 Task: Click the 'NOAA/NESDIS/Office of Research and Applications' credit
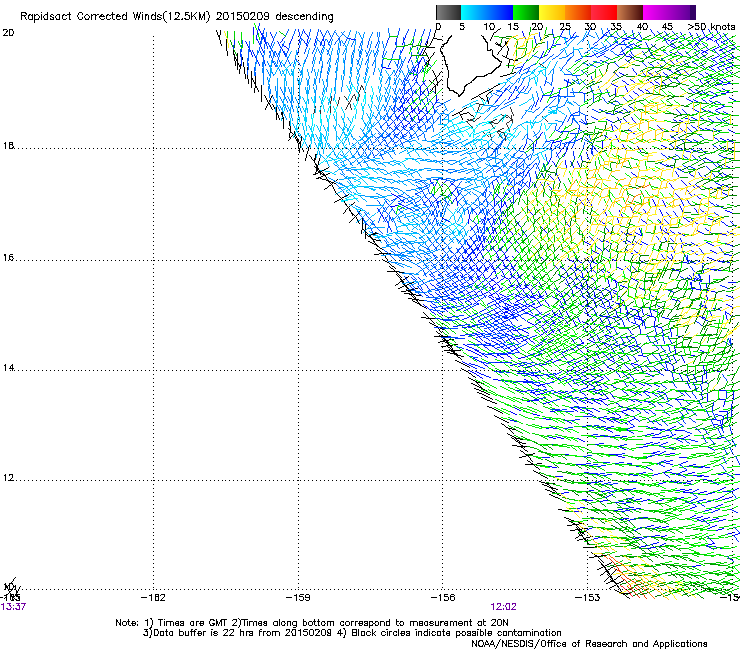589,644
